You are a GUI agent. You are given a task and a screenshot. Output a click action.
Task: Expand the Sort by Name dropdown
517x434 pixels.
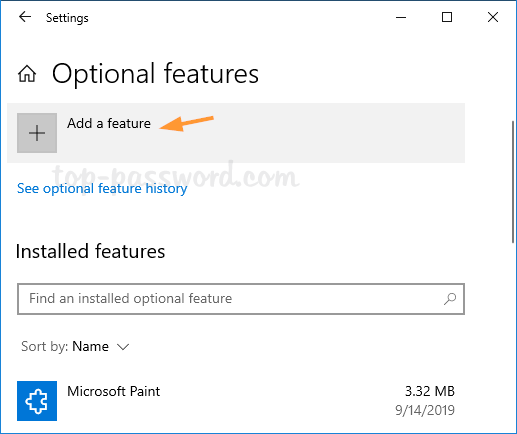pos(75,347)
